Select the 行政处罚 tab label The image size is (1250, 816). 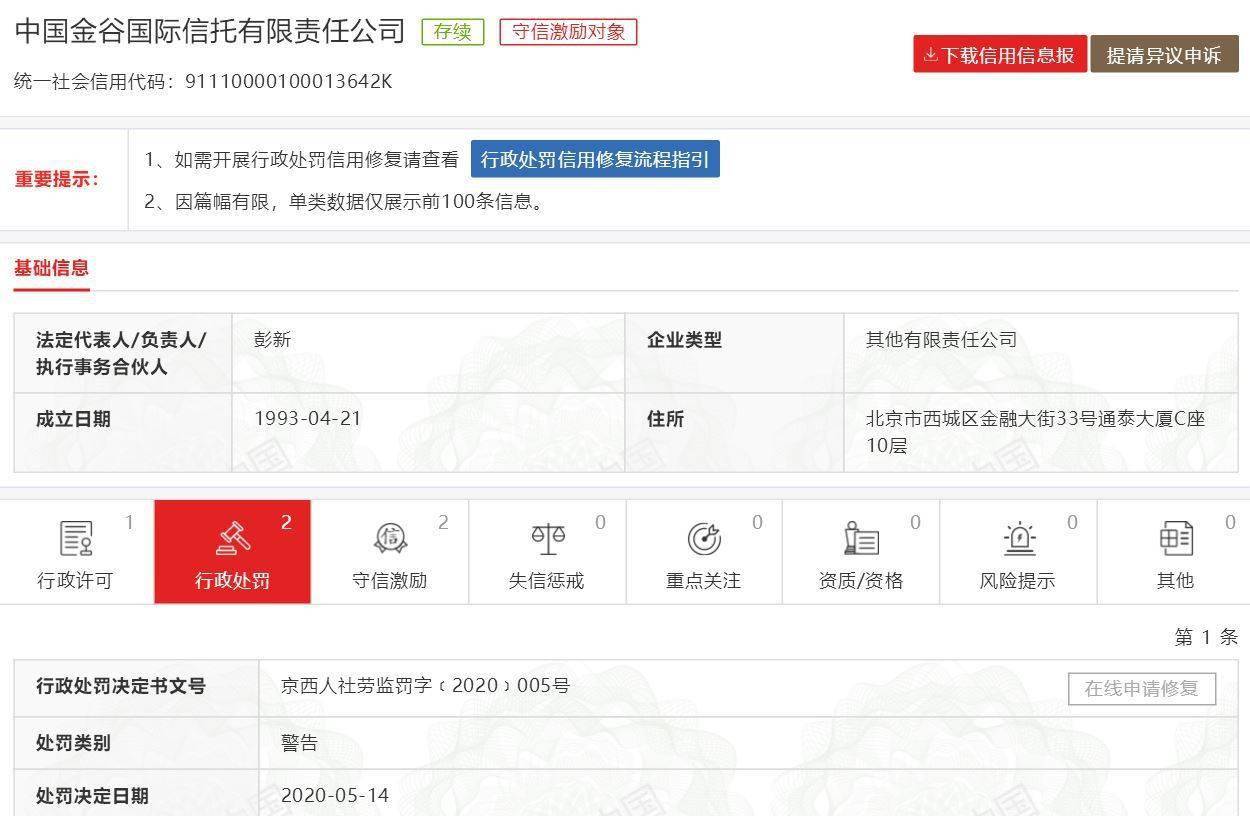[x=232, y=581]
